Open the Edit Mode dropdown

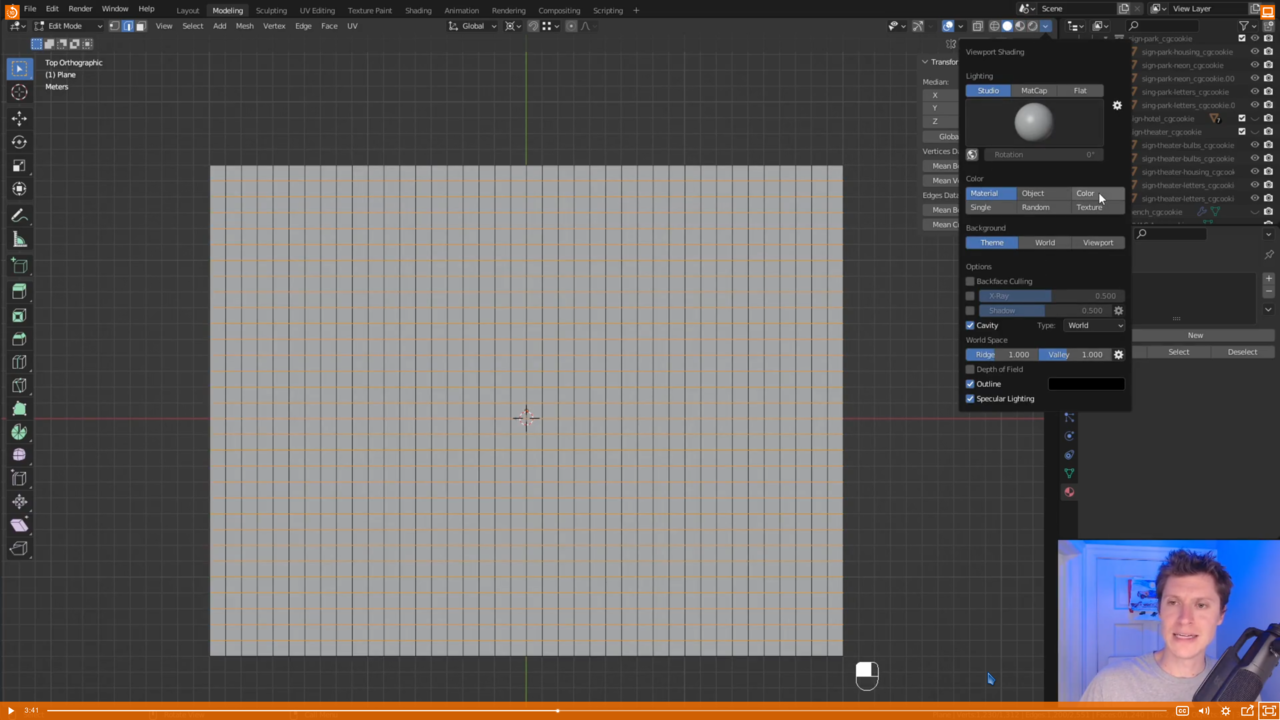[69, 26]
